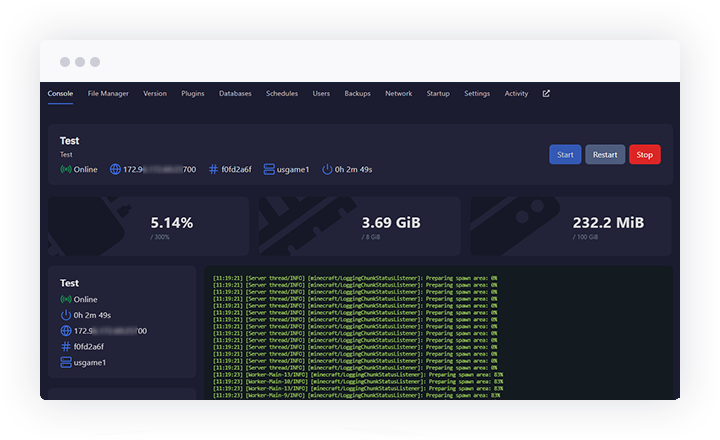Click the header Test server title
720x440 pixels.
pos(69,141)
